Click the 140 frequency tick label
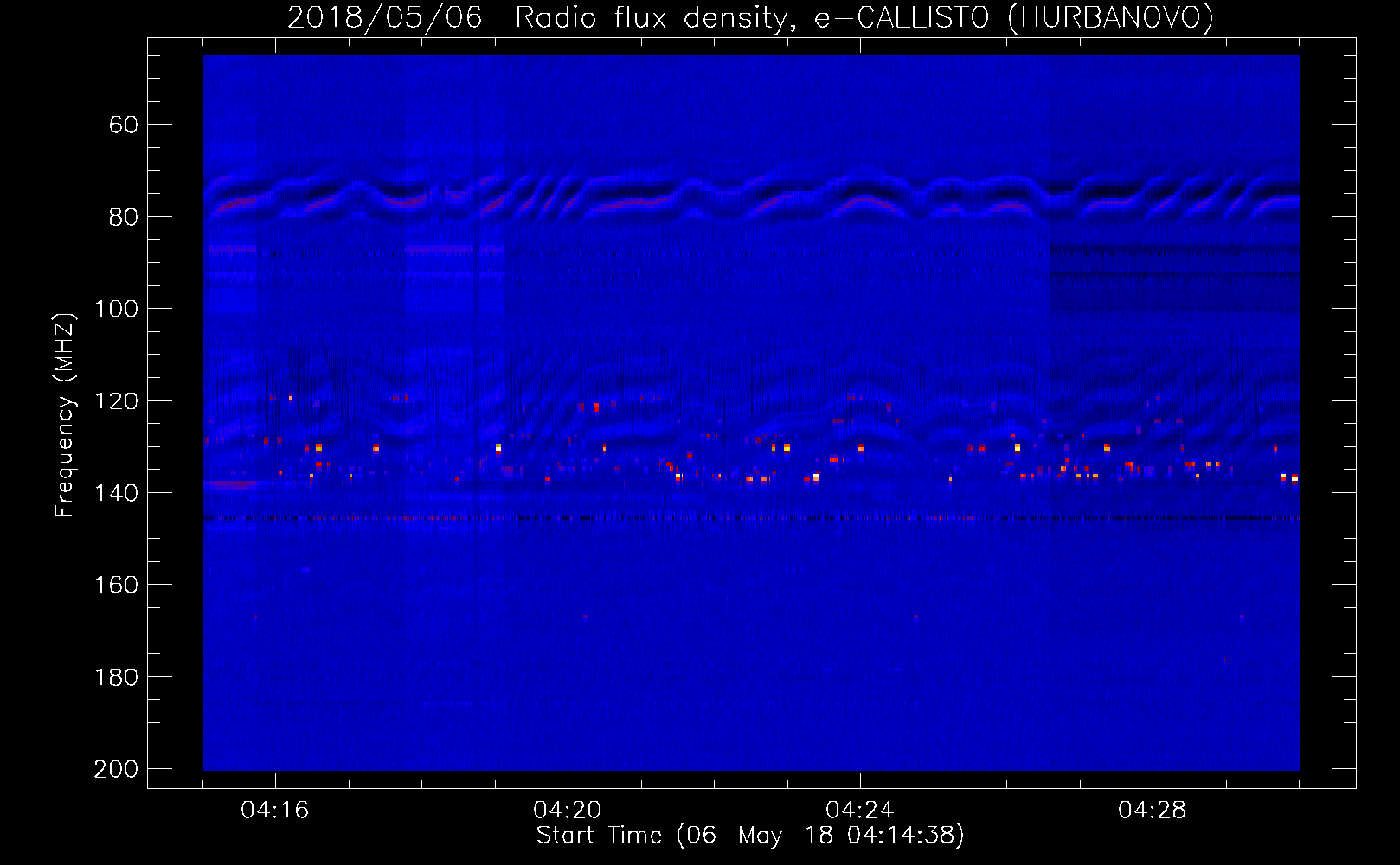1400x865 pixels. (116, 493)
